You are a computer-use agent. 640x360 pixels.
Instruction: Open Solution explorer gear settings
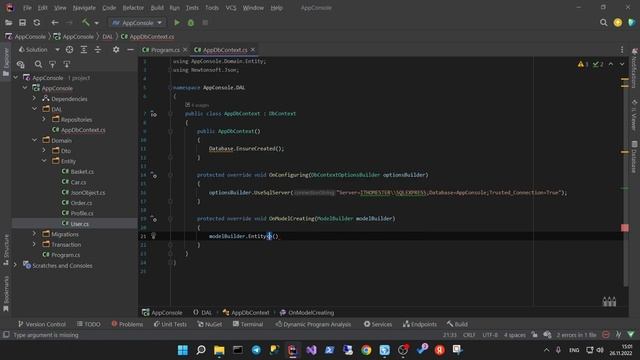point(116,50)
